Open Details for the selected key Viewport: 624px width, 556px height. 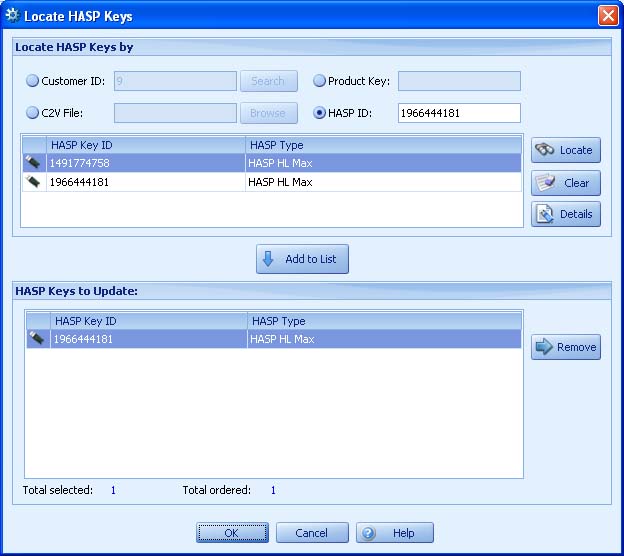[566, 214]
